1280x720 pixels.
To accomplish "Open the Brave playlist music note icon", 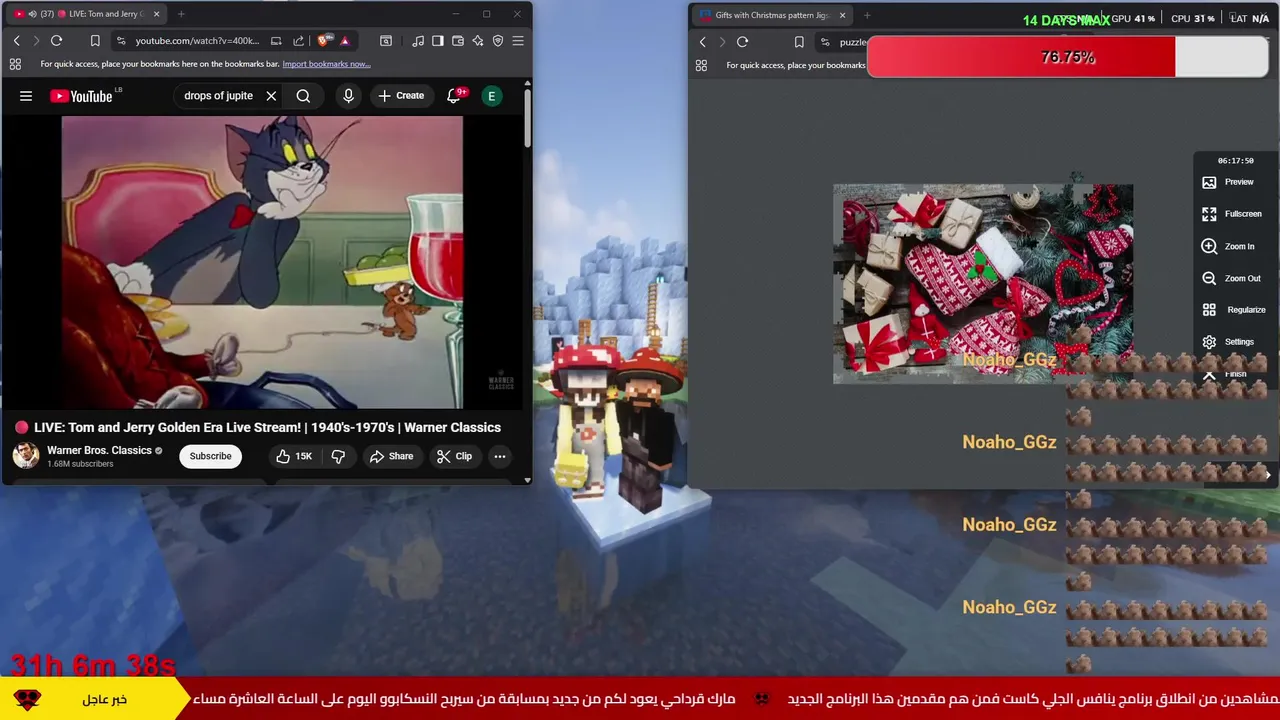I will tap(418, 41).
